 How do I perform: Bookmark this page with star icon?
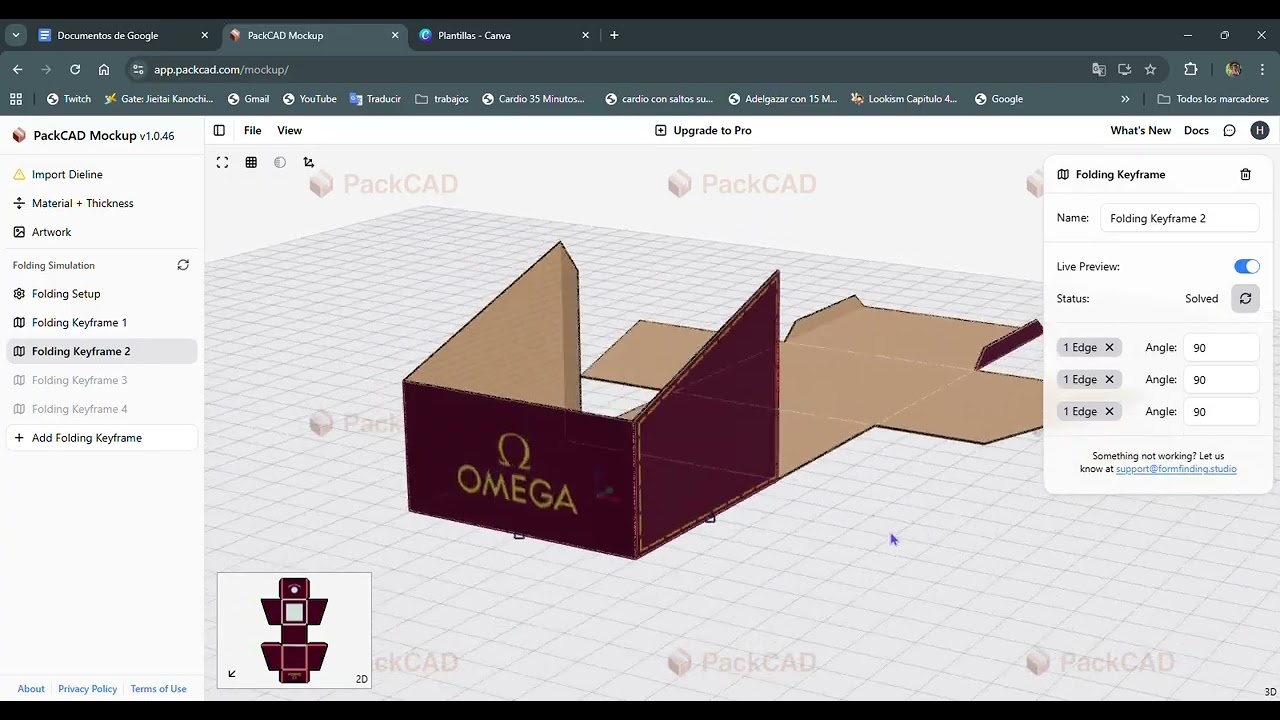point(1150,69)
